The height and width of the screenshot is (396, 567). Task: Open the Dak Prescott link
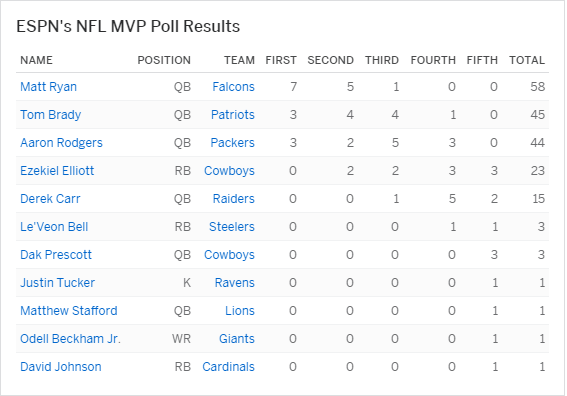point(56,255)
